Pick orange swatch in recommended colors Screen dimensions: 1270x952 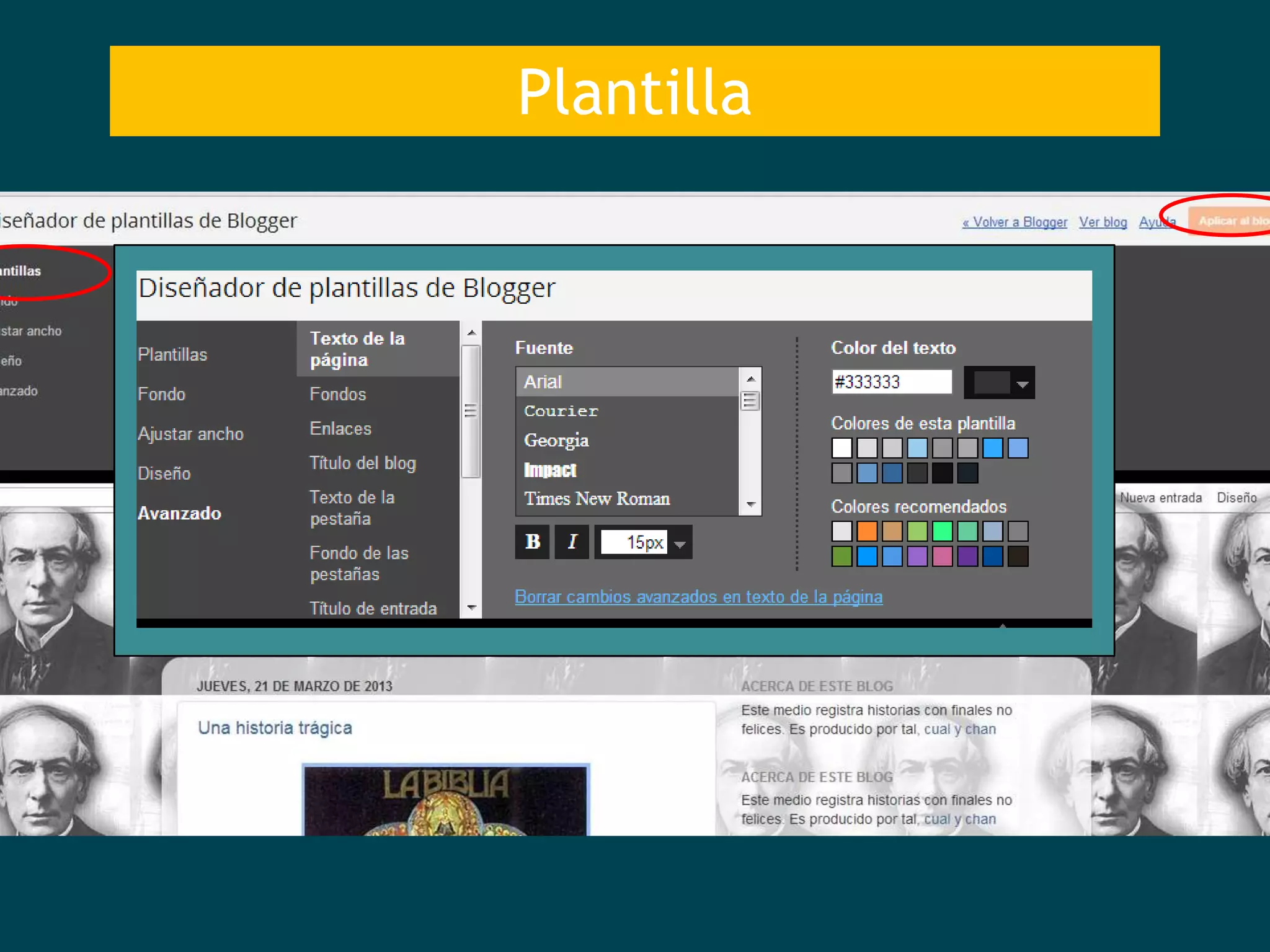click(x=867, y=531)
